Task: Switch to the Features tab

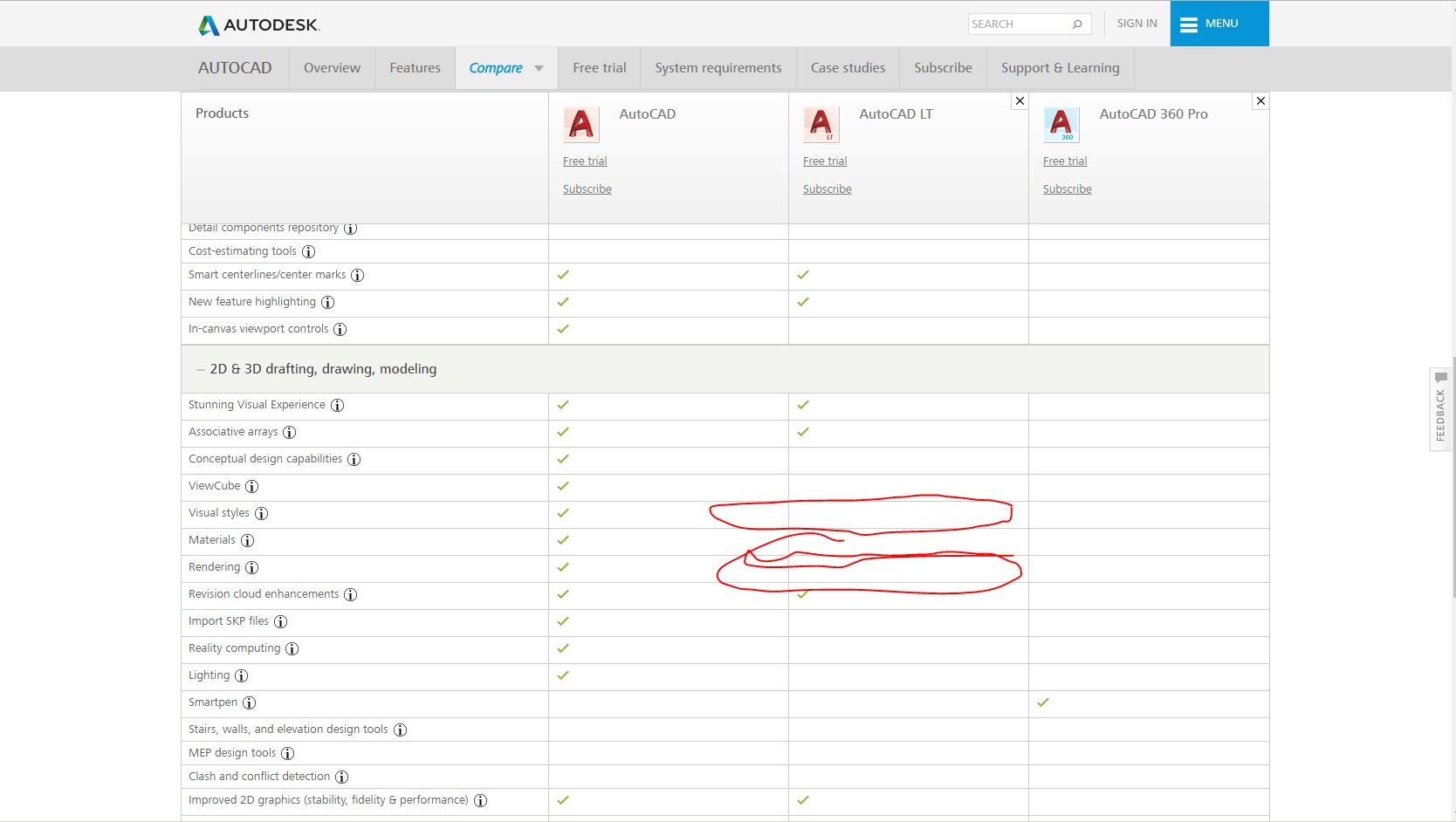Action: pos(415,68)
